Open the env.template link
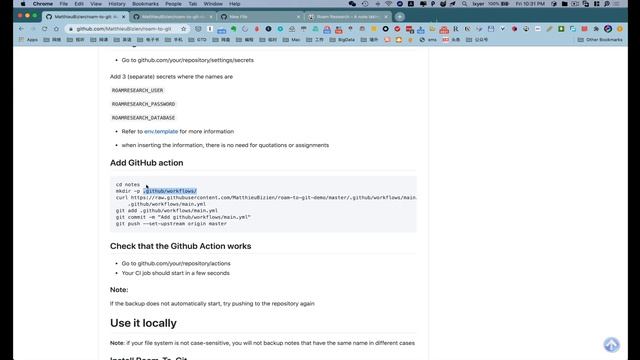Screen dimensions: 640x360 161,131
